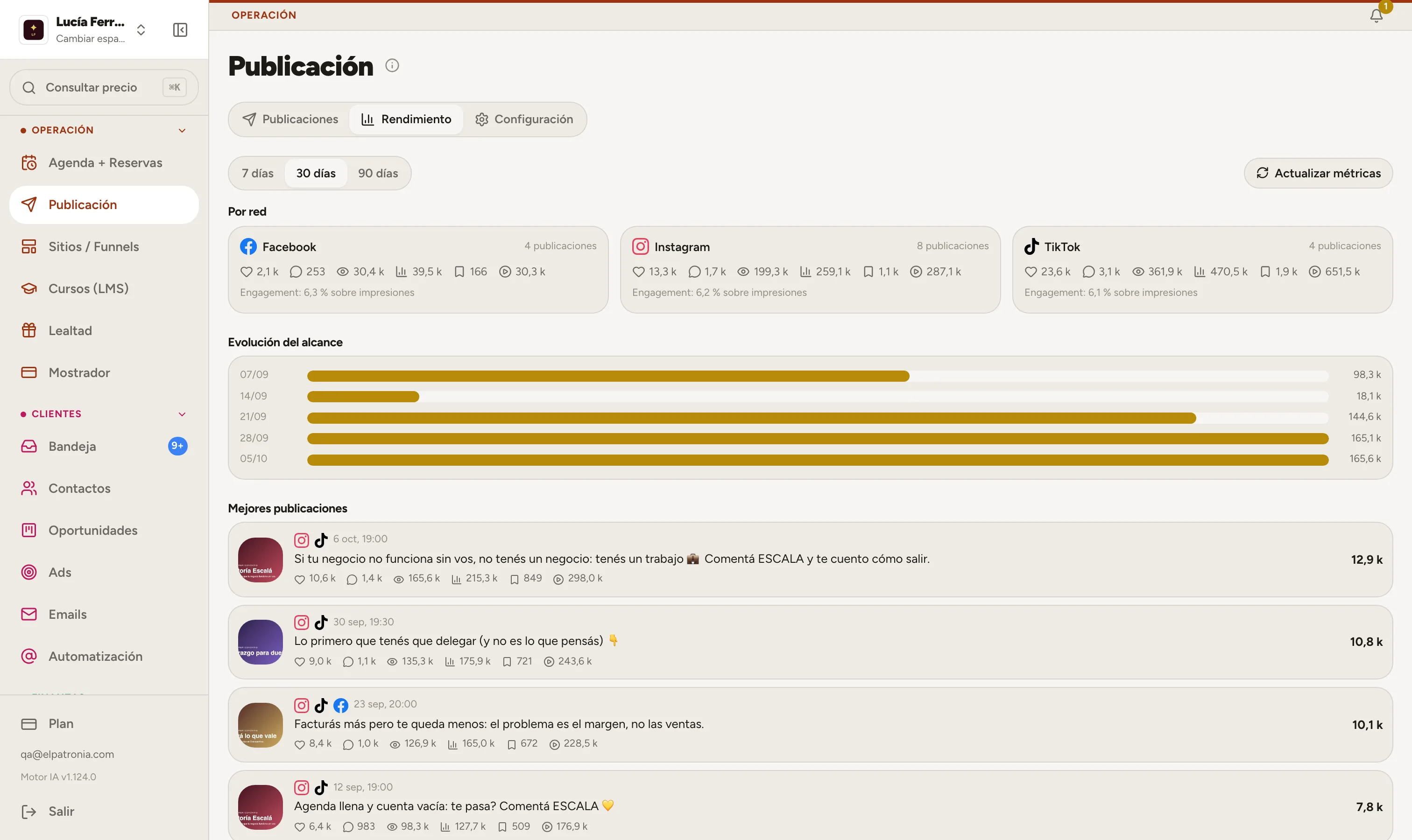
Task: Open Bandeja inbox
Action: point(104,447)
